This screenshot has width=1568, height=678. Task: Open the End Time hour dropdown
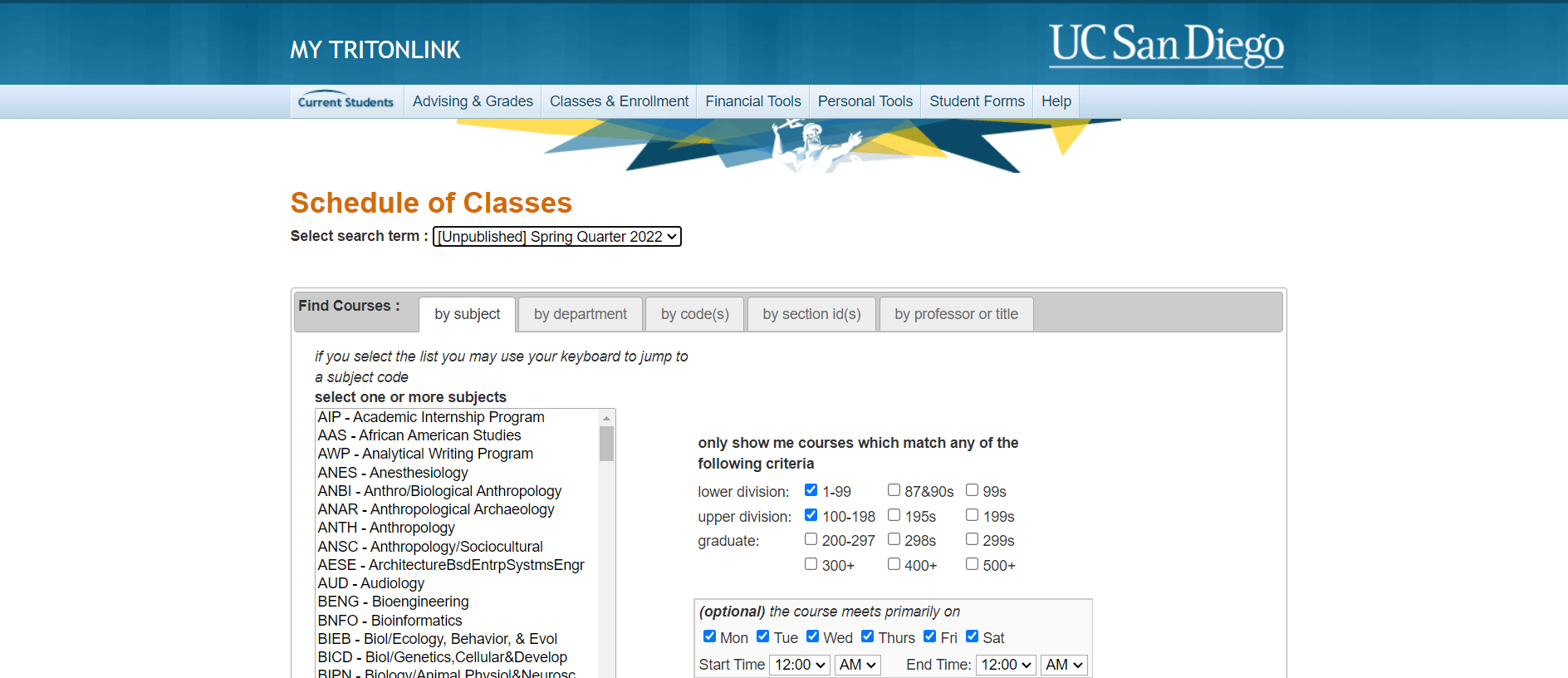point(1006,665)
